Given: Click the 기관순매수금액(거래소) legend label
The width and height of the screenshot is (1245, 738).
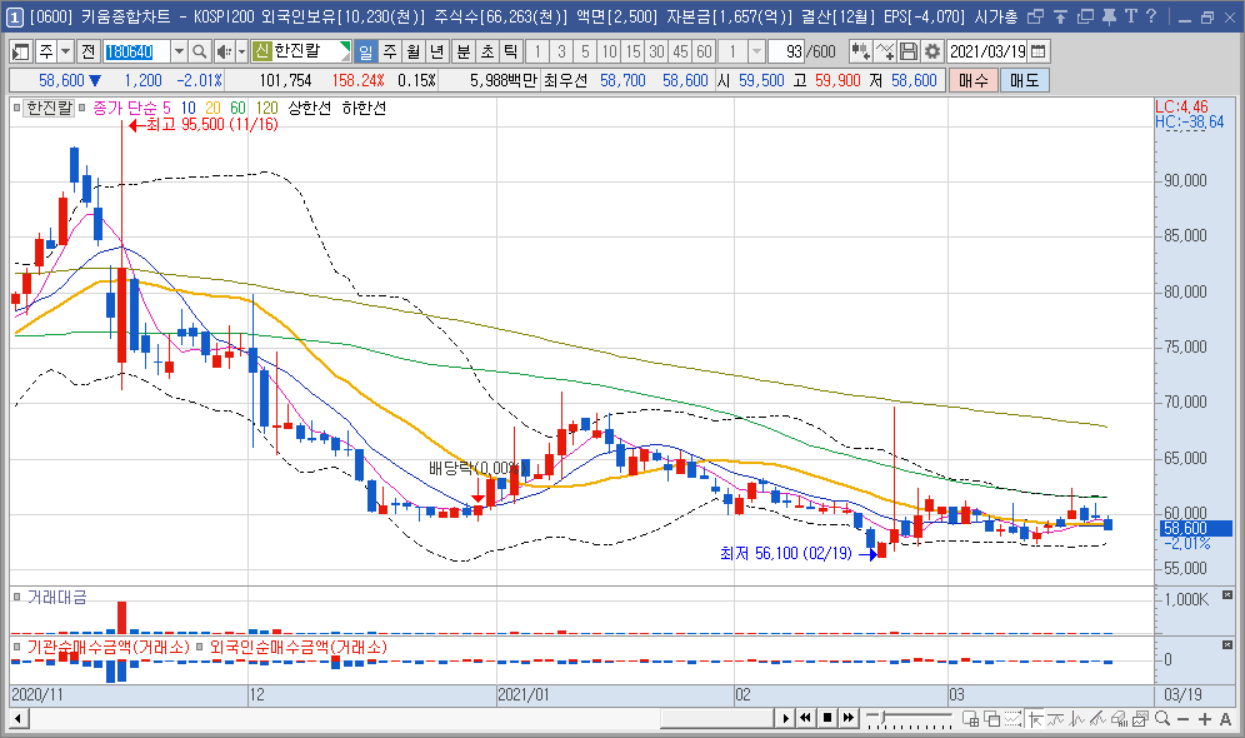Looking at the screenshot, I should pos(108,647).
